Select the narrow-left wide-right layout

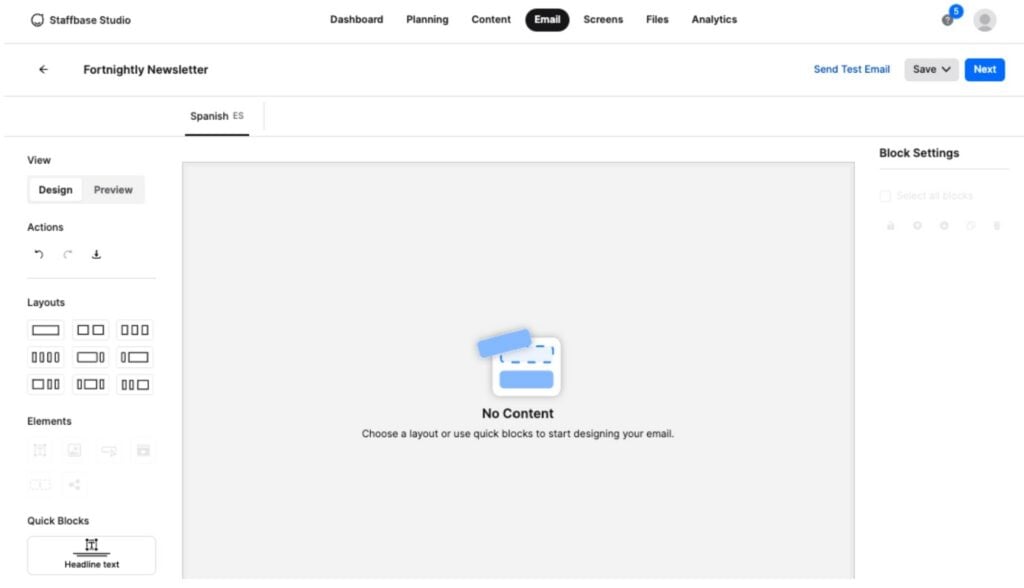coord(135,357)
